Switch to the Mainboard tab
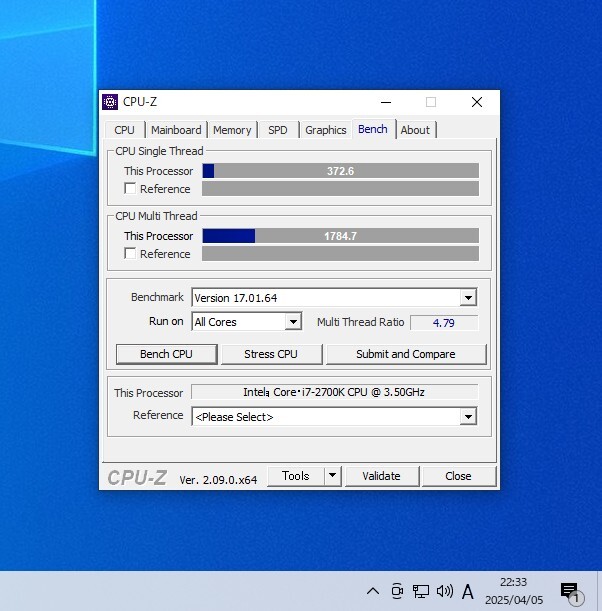 pyautogui.click(x=176, y=130)
